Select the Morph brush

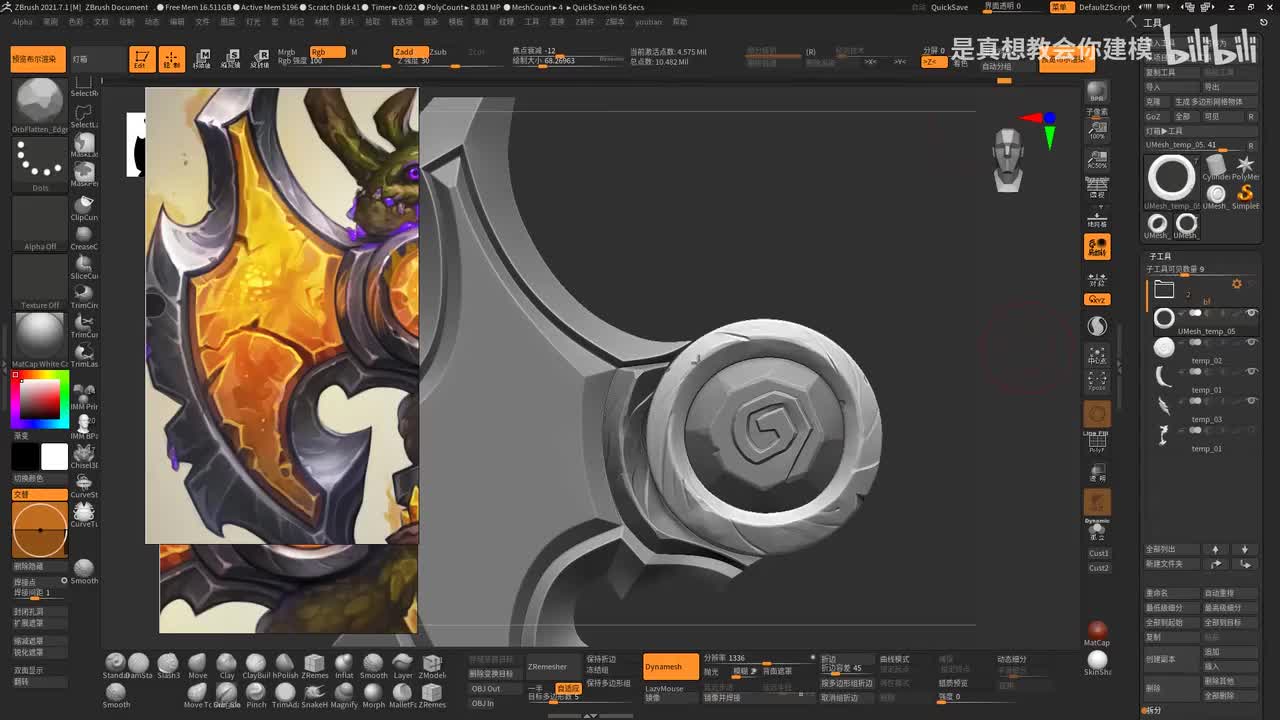(373, 694)
